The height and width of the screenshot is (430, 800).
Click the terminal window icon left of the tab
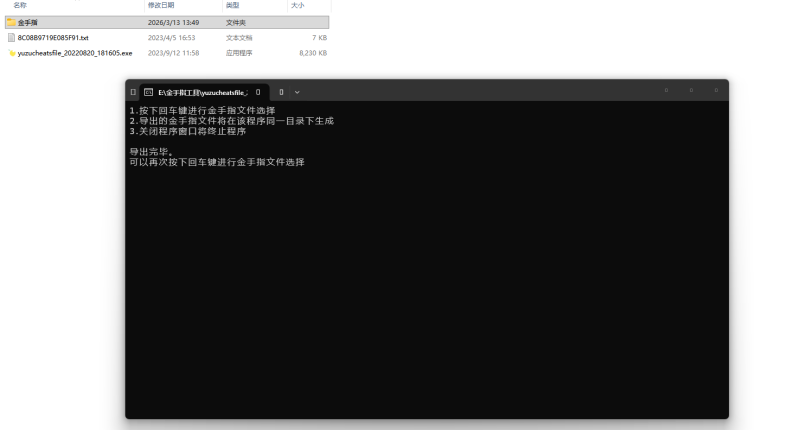pyautogui.click(x=133, y=92)
